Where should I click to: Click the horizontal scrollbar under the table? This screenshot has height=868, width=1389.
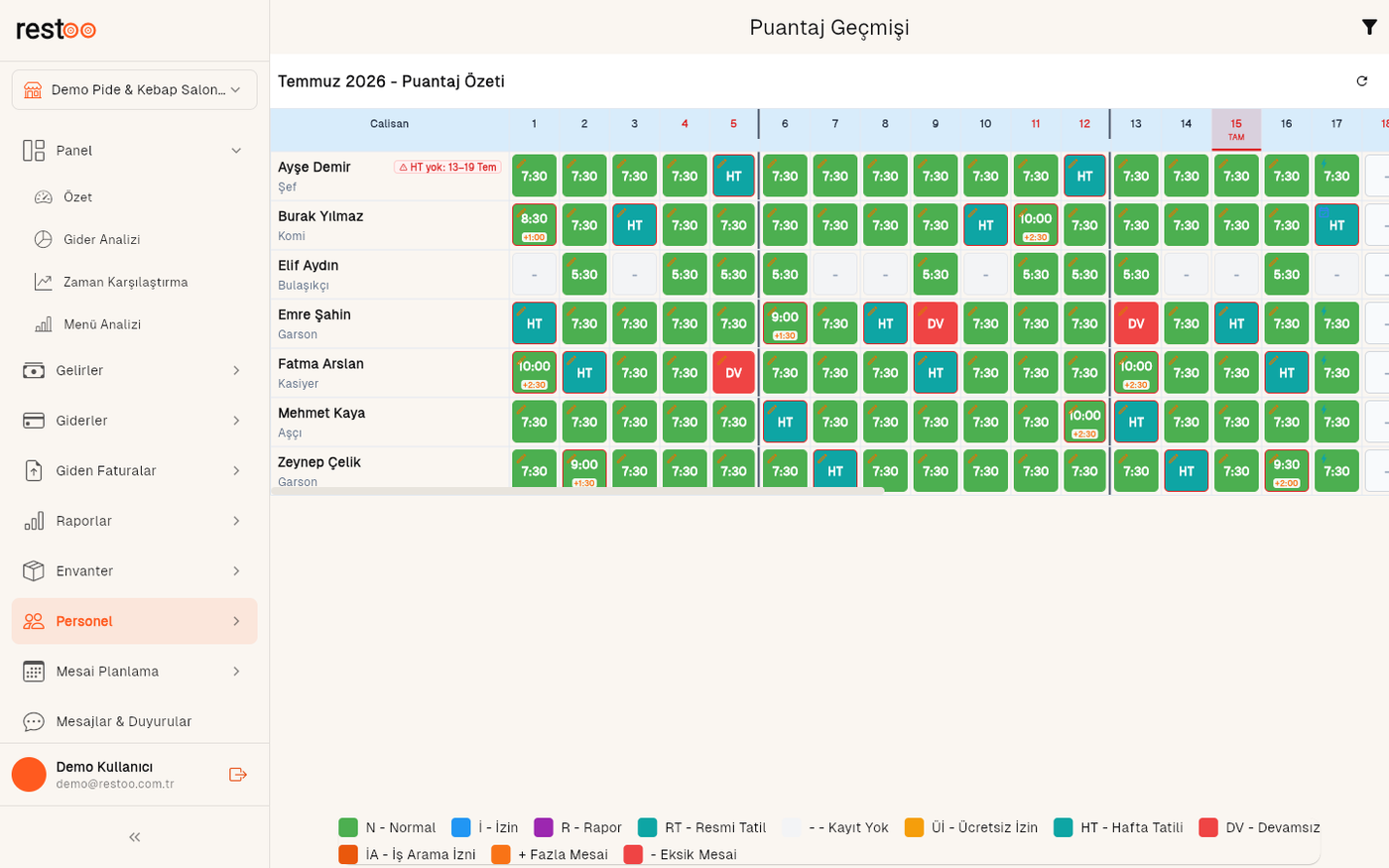click(578, 491)
